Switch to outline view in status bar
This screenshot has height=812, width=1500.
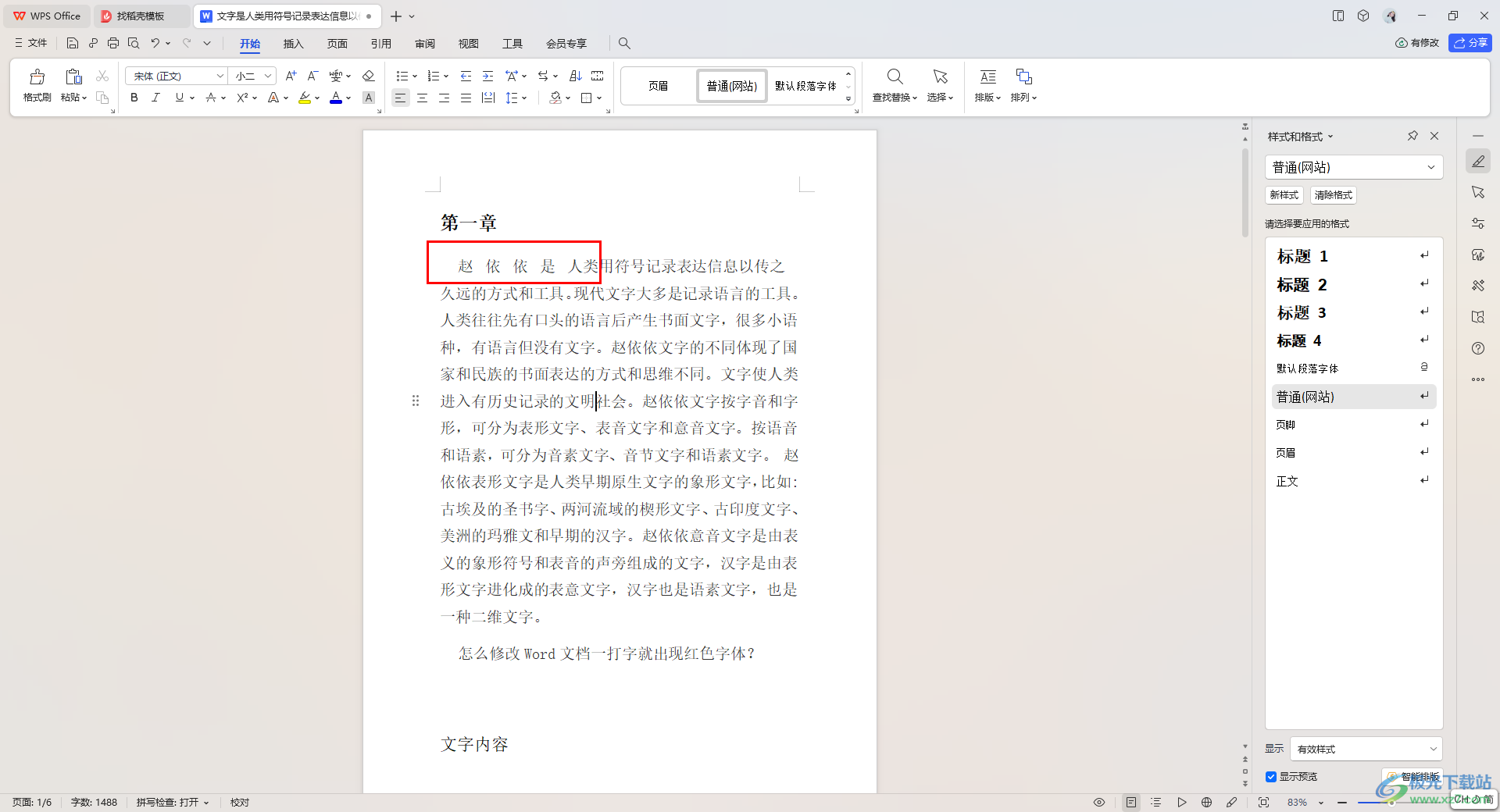pos(1156,802)
